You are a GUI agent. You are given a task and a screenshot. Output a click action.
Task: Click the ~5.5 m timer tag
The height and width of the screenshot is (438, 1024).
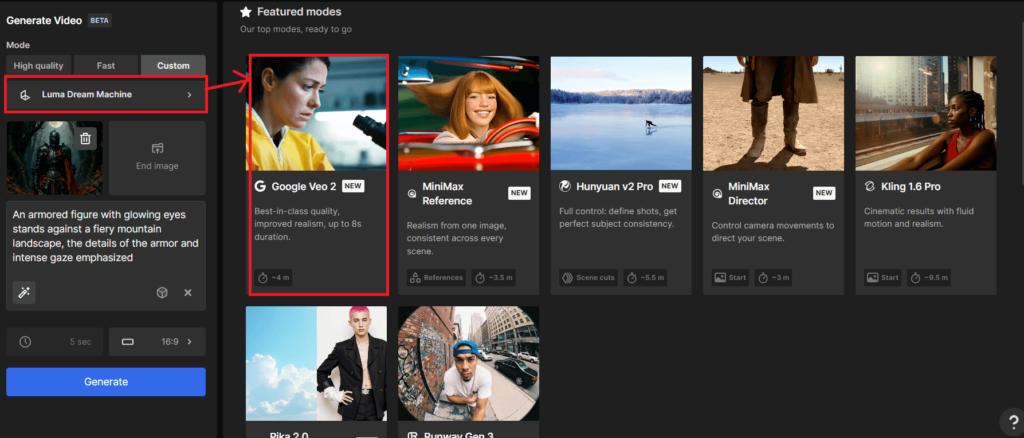(645, 277)
